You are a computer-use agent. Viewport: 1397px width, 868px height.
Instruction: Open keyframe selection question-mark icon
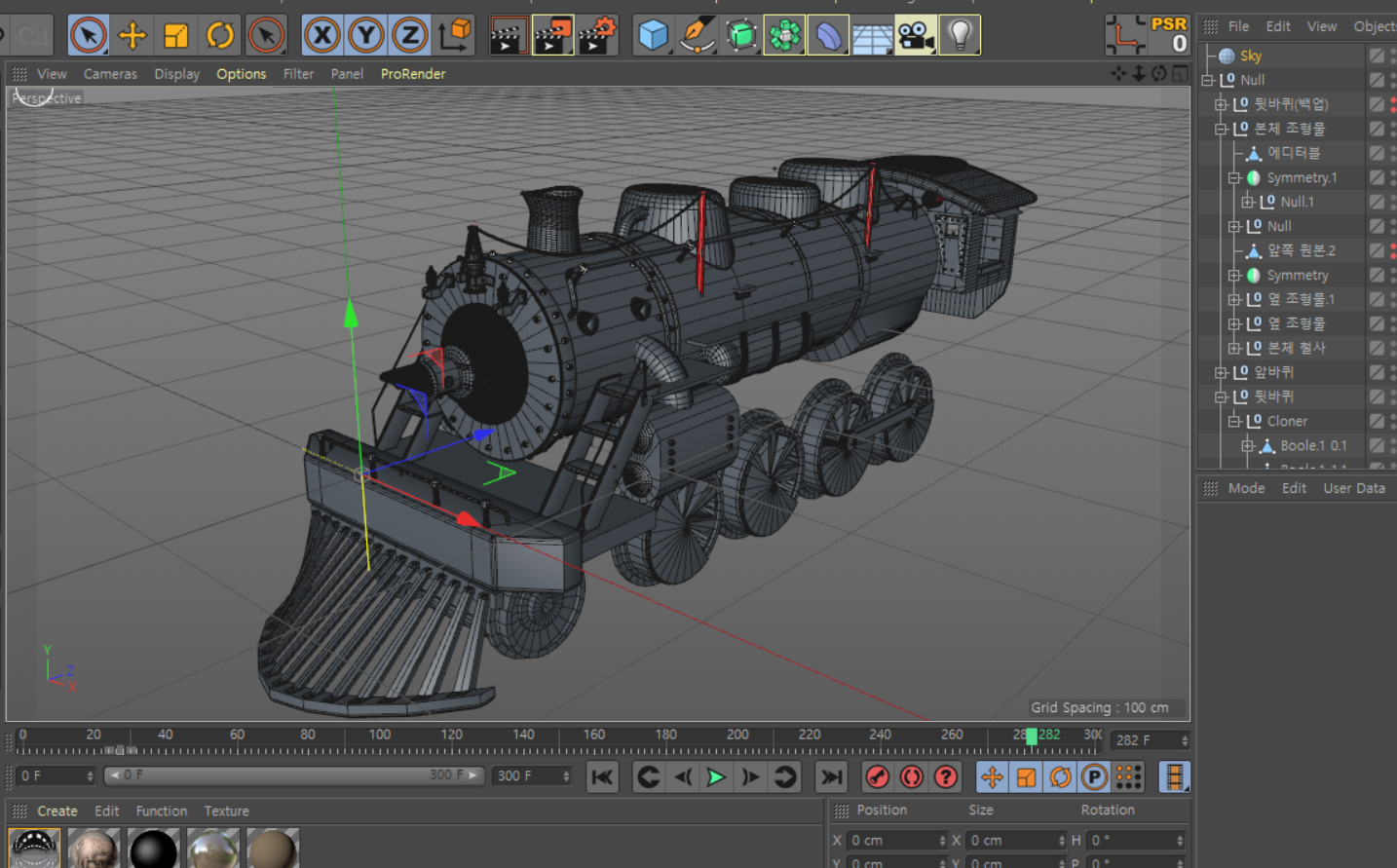[945, 776]
